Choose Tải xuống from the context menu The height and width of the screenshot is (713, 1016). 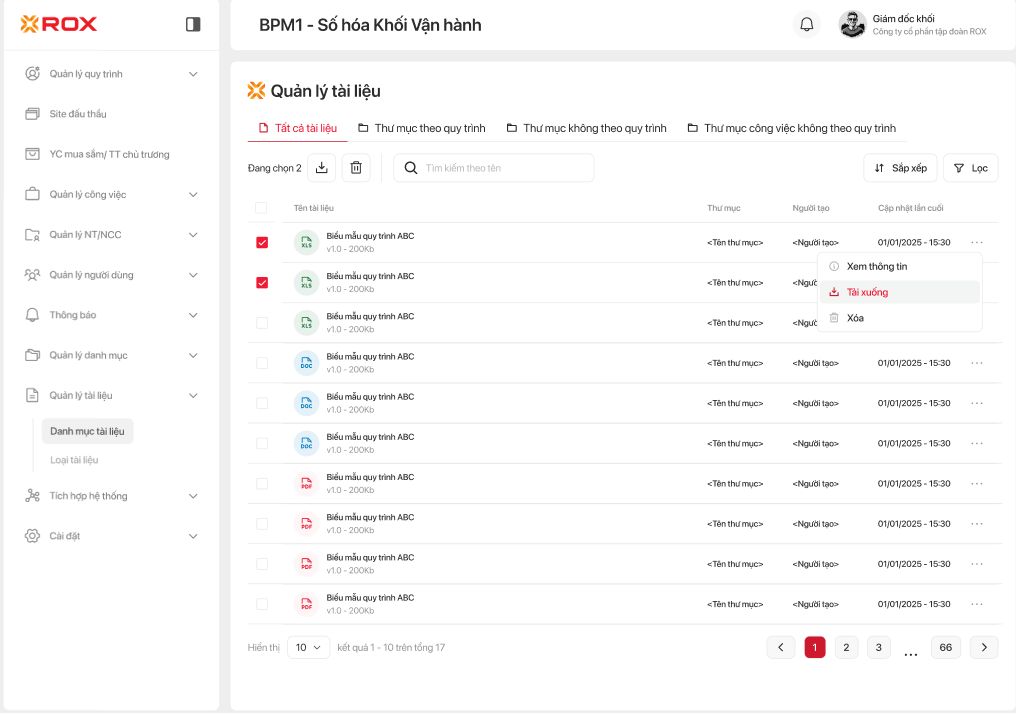(x=867, y=292)
